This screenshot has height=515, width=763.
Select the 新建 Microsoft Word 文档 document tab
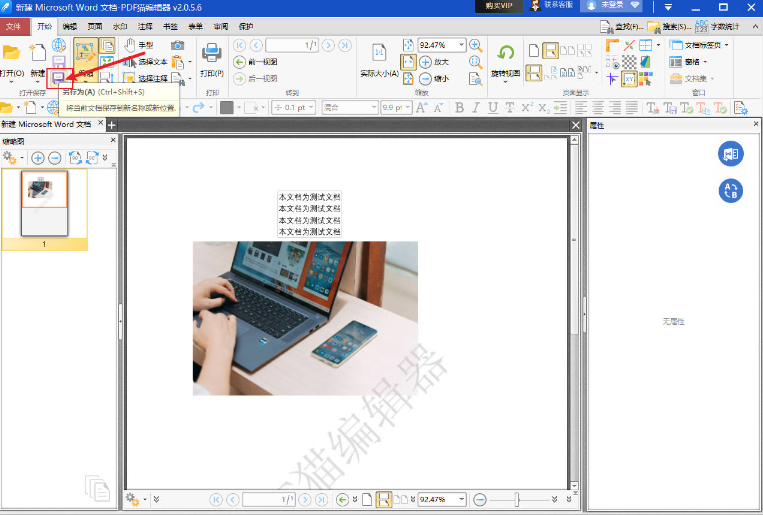(x=46, y=125)
